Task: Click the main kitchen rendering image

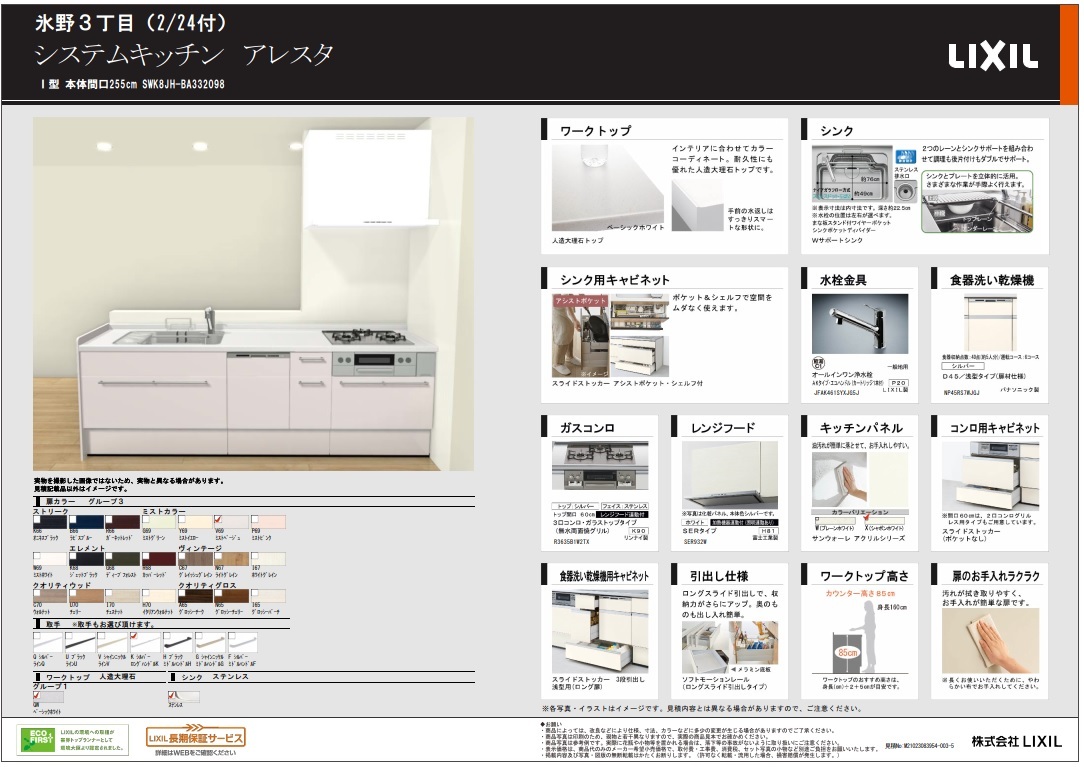Action: (253, 294)
